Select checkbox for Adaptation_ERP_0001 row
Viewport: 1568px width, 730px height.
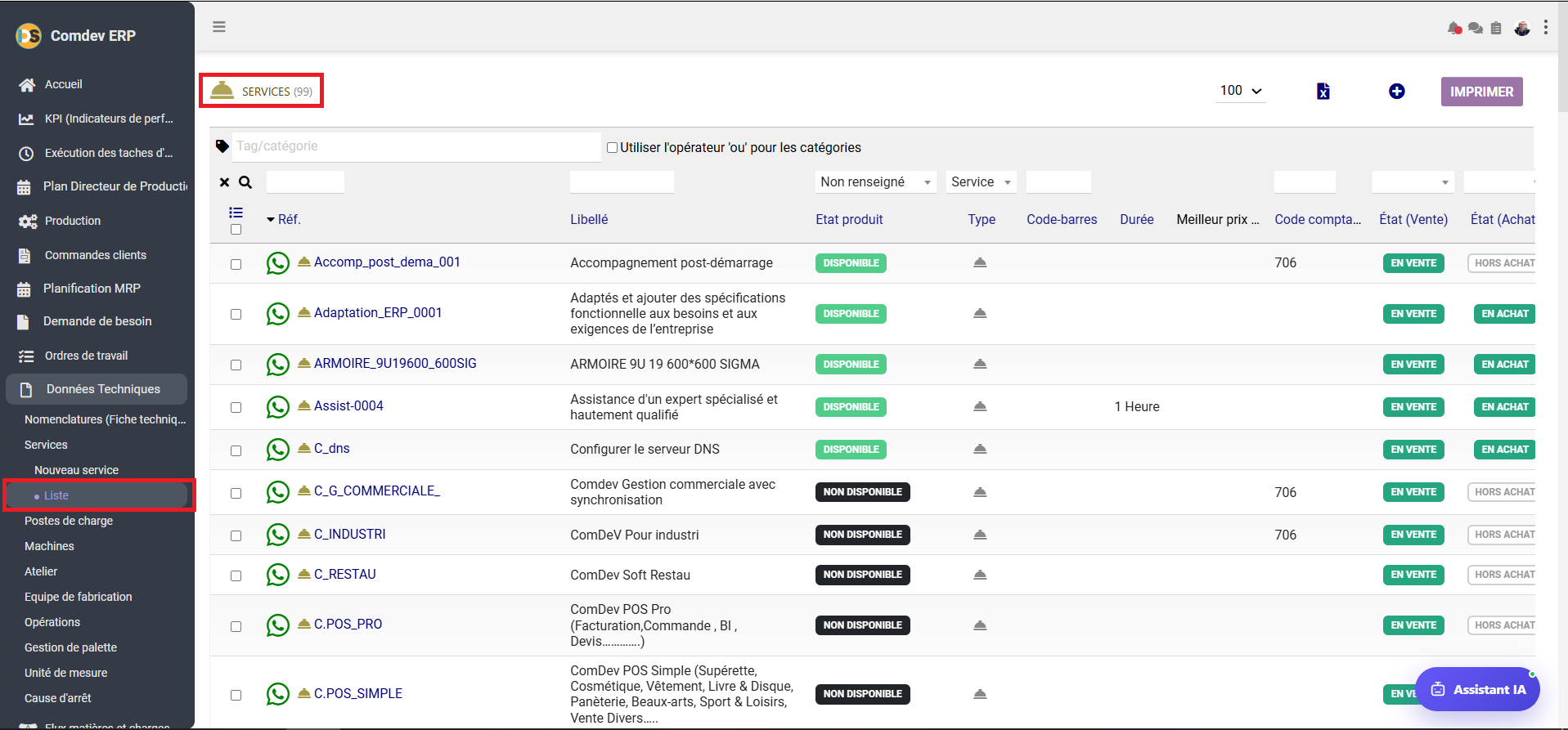click(x=236, y=315)
